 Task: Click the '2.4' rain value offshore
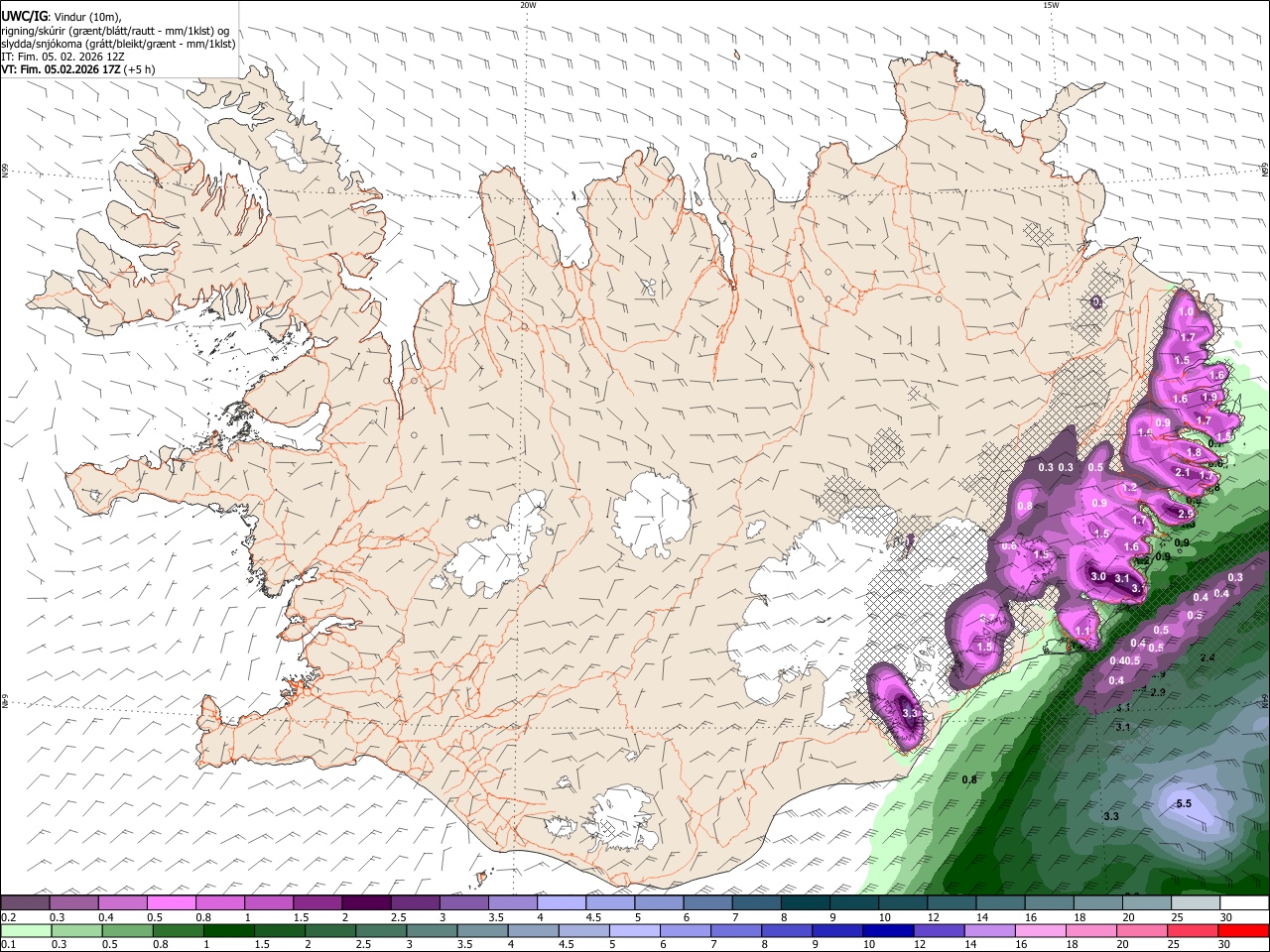(x=1207, y=657)
